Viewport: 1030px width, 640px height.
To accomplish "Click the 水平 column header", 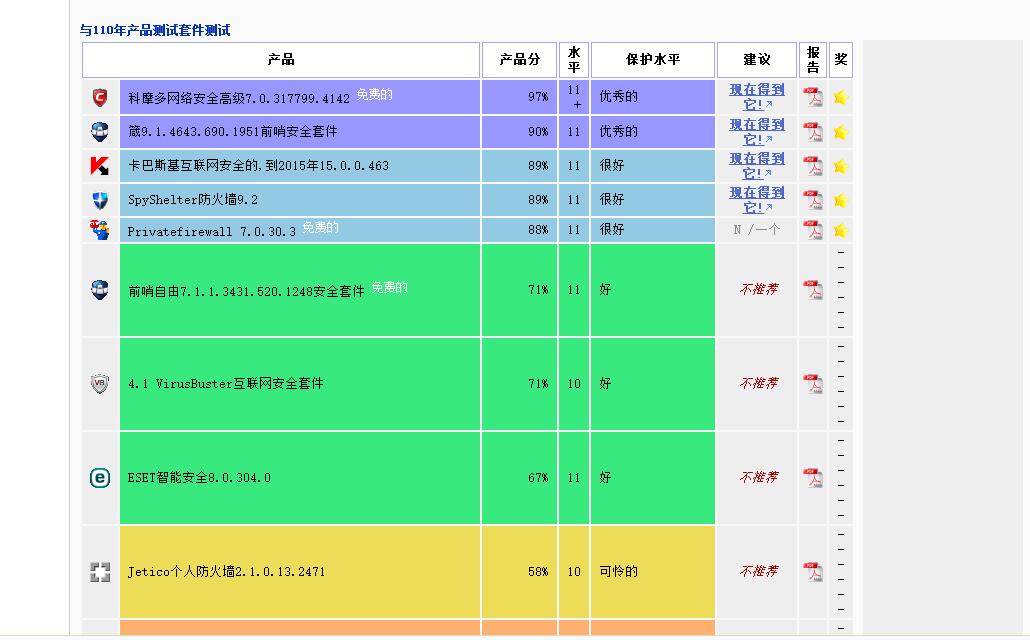I will pyautogui.click(x=573, y=60).
